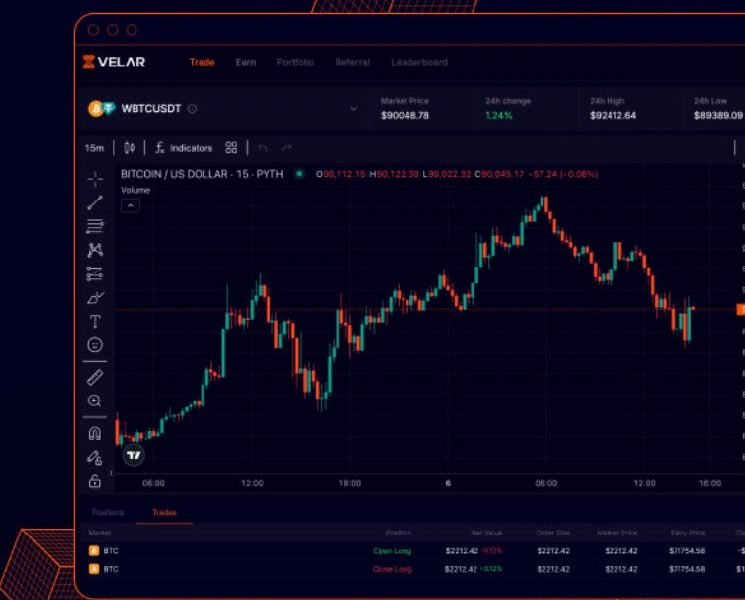Image resolution: width=745 pixels, height=600 pixels.
Task: Click the WBTCUSDT info icon
Action: pyautogui.click(x=193, y=109)
